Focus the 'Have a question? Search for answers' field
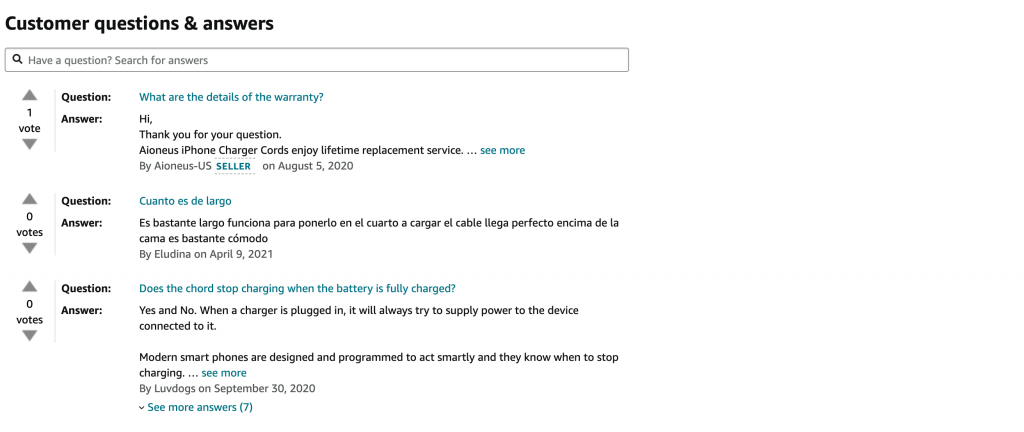Image resolution: width=1024 pixels, height=432 pixels. 317,60
